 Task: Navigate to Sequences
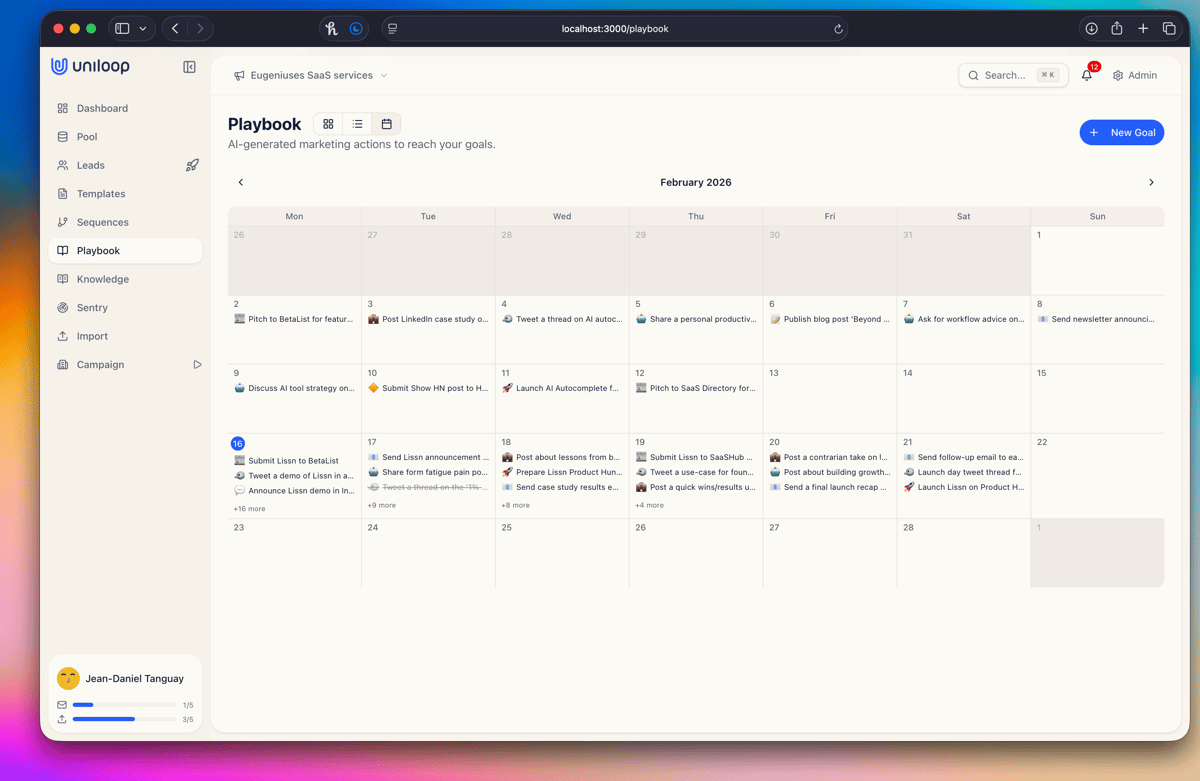pyautogui.click(x=125, y=222)
